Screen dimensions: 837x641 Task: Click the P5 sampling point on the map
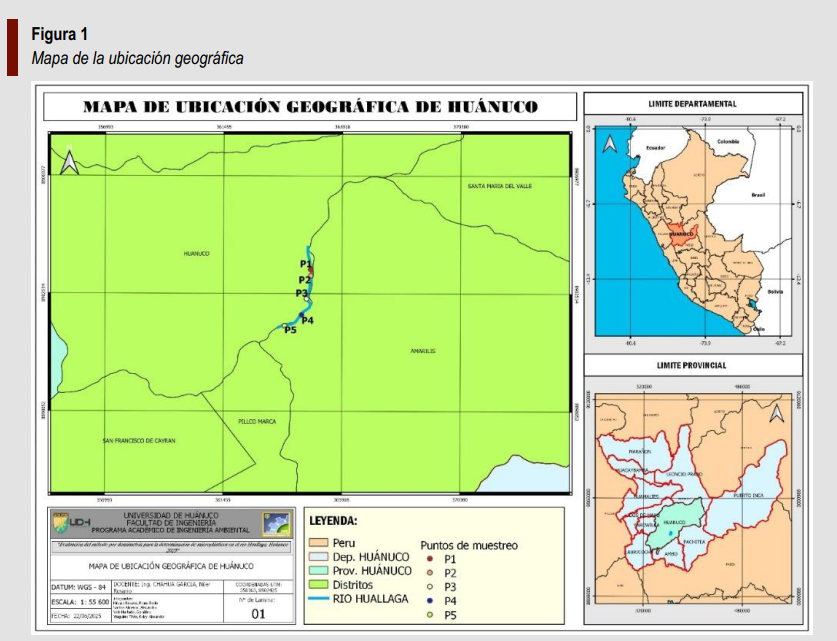[x=286, y=325]
